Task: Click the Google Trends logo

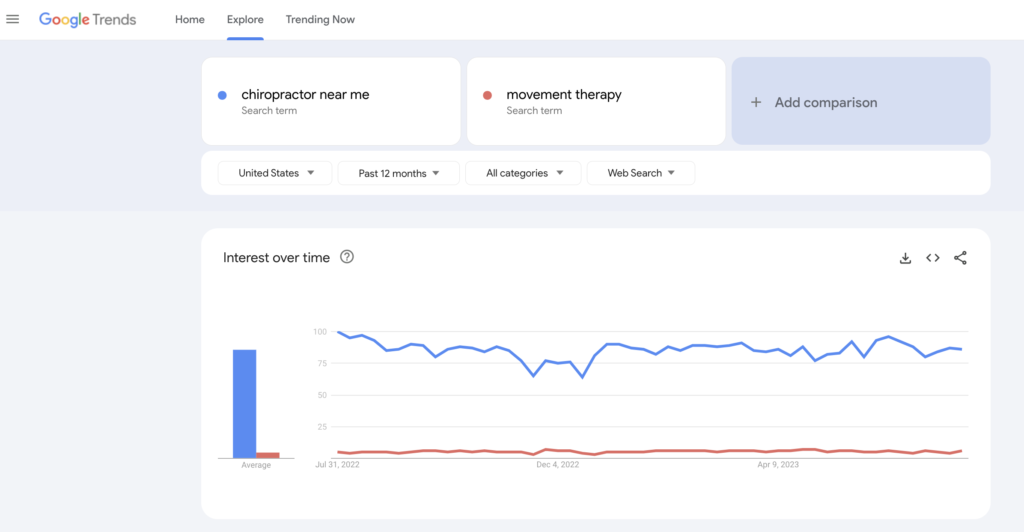Action: pyautogui.click(x=88, y=20)
